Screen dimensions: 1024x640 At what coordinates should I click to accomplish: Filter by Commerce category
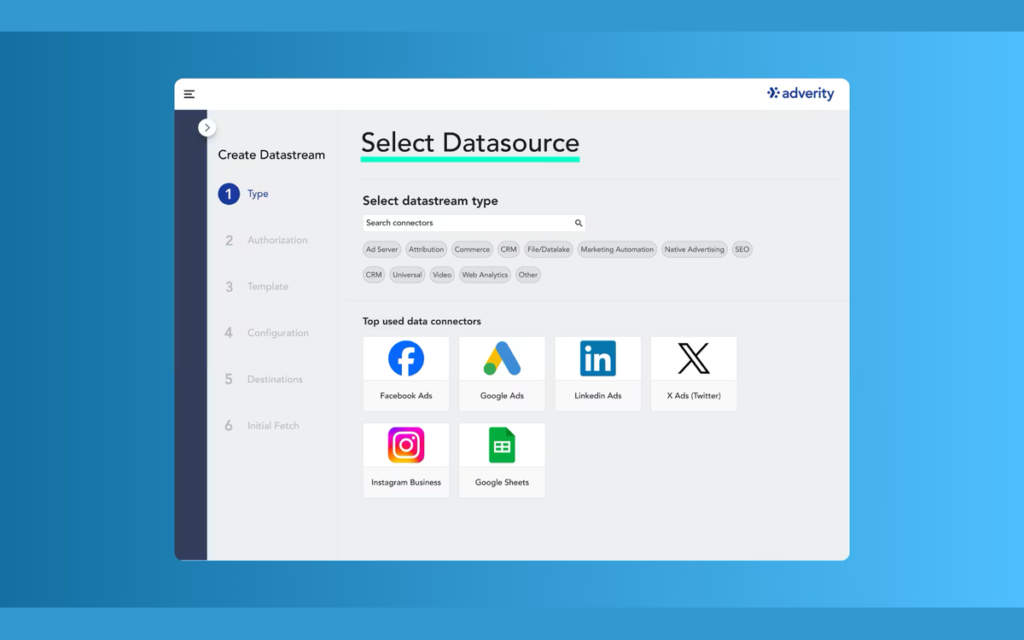point(472,249)
